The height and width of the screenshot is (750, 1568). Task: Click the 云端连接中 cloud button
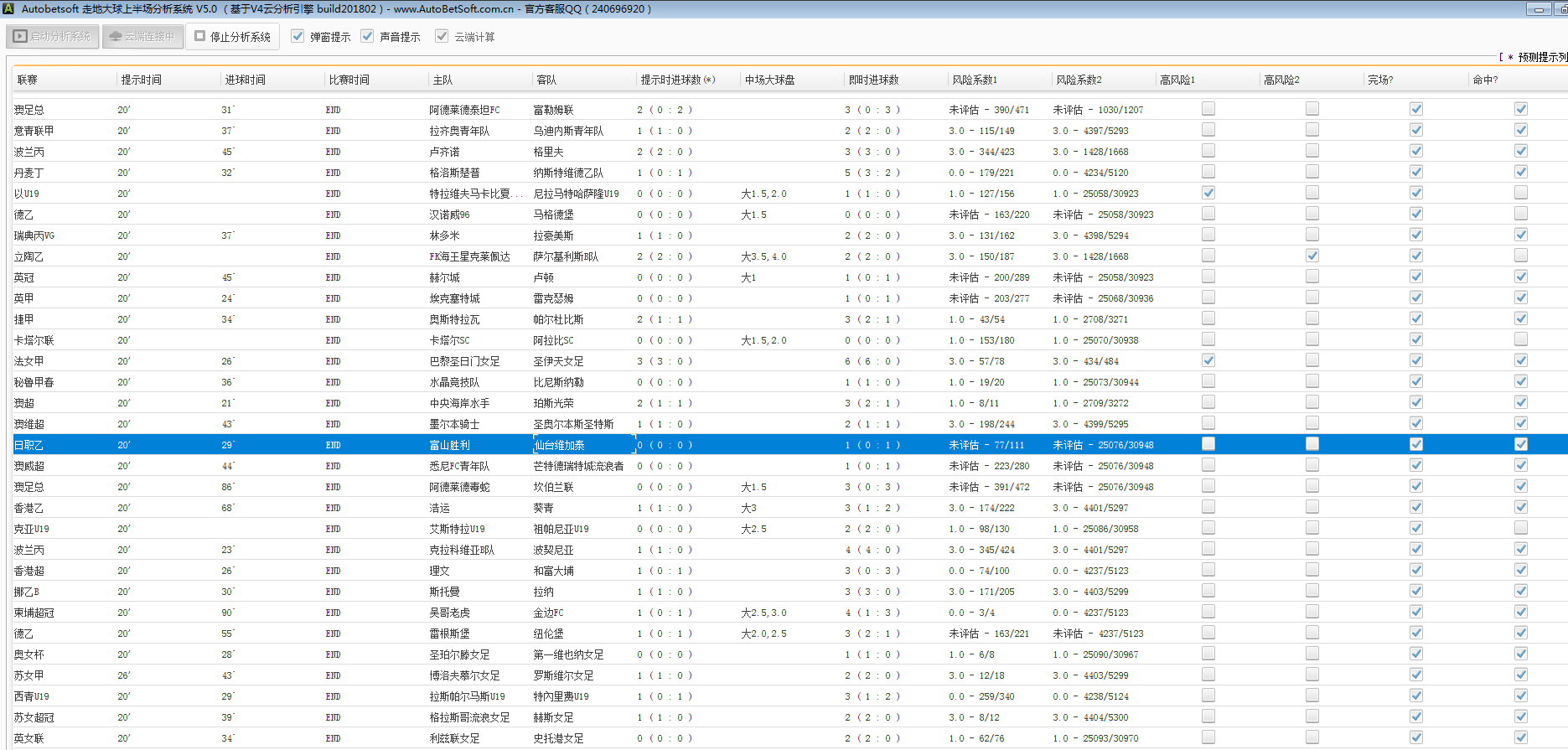coord(142,37)
